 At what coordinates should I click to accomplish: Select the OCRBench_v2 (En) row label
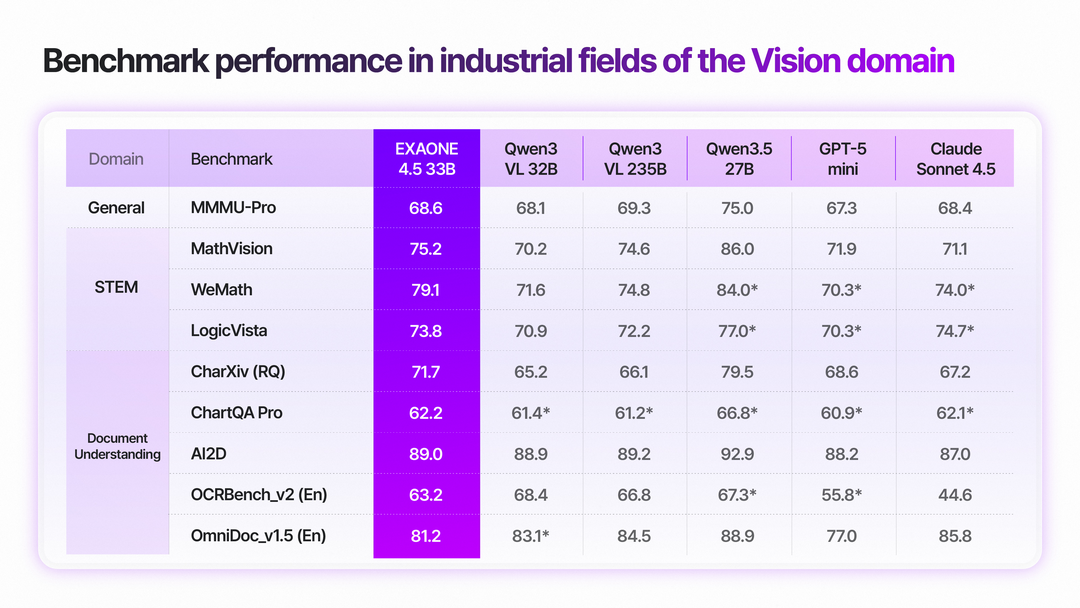(259, 495)
